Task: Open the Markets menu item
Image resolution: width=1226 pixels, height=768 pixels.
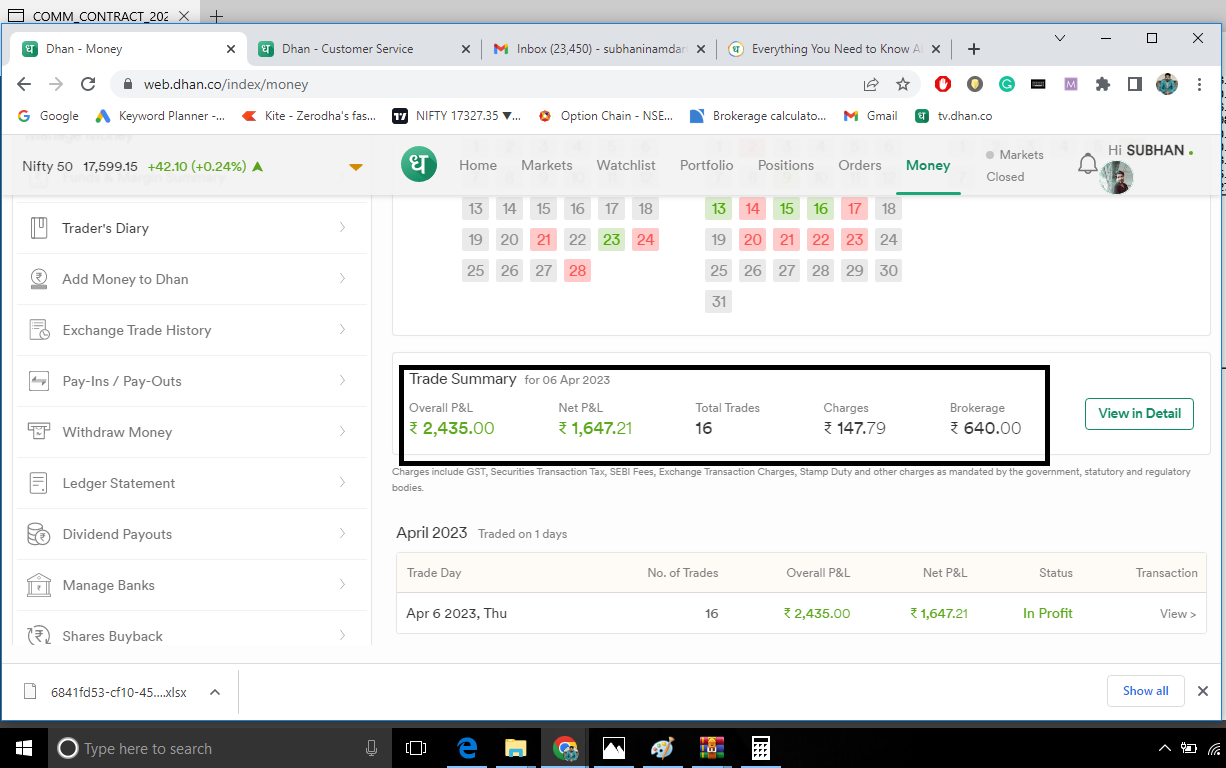Action: pos(547,165)
